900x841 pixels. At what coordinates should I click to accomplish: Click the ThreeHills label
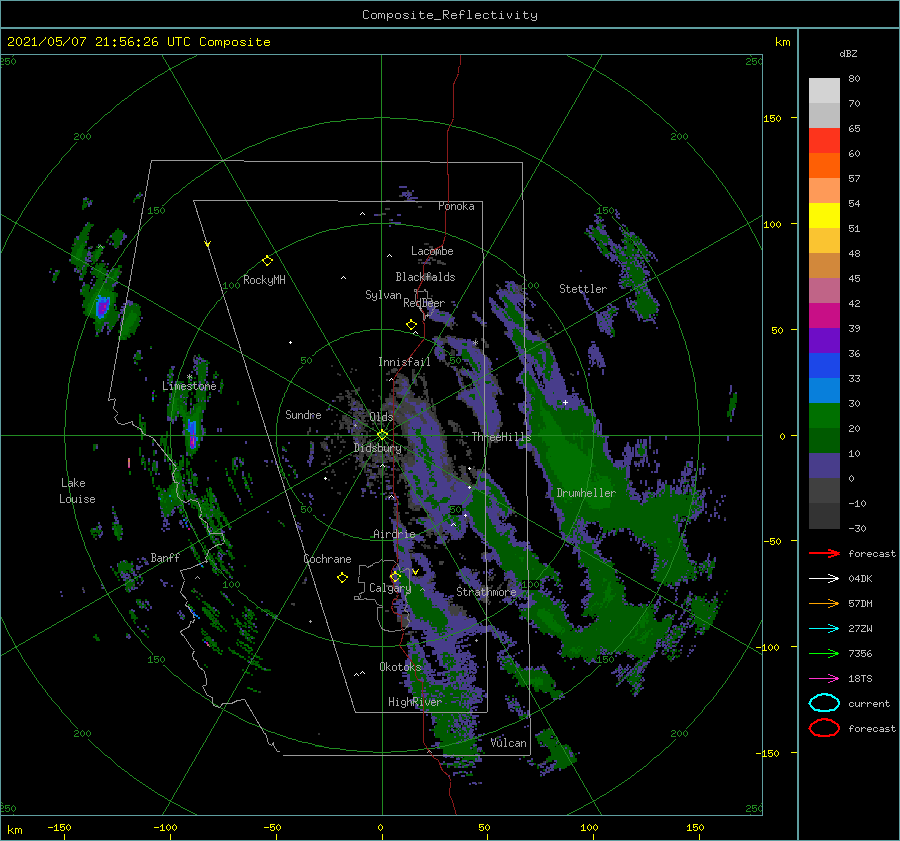[x=501, y=437]
